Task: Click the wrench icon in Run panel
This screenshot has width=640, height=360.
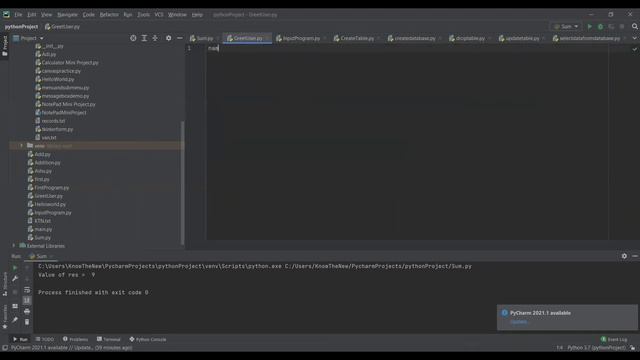Action: 15,279
